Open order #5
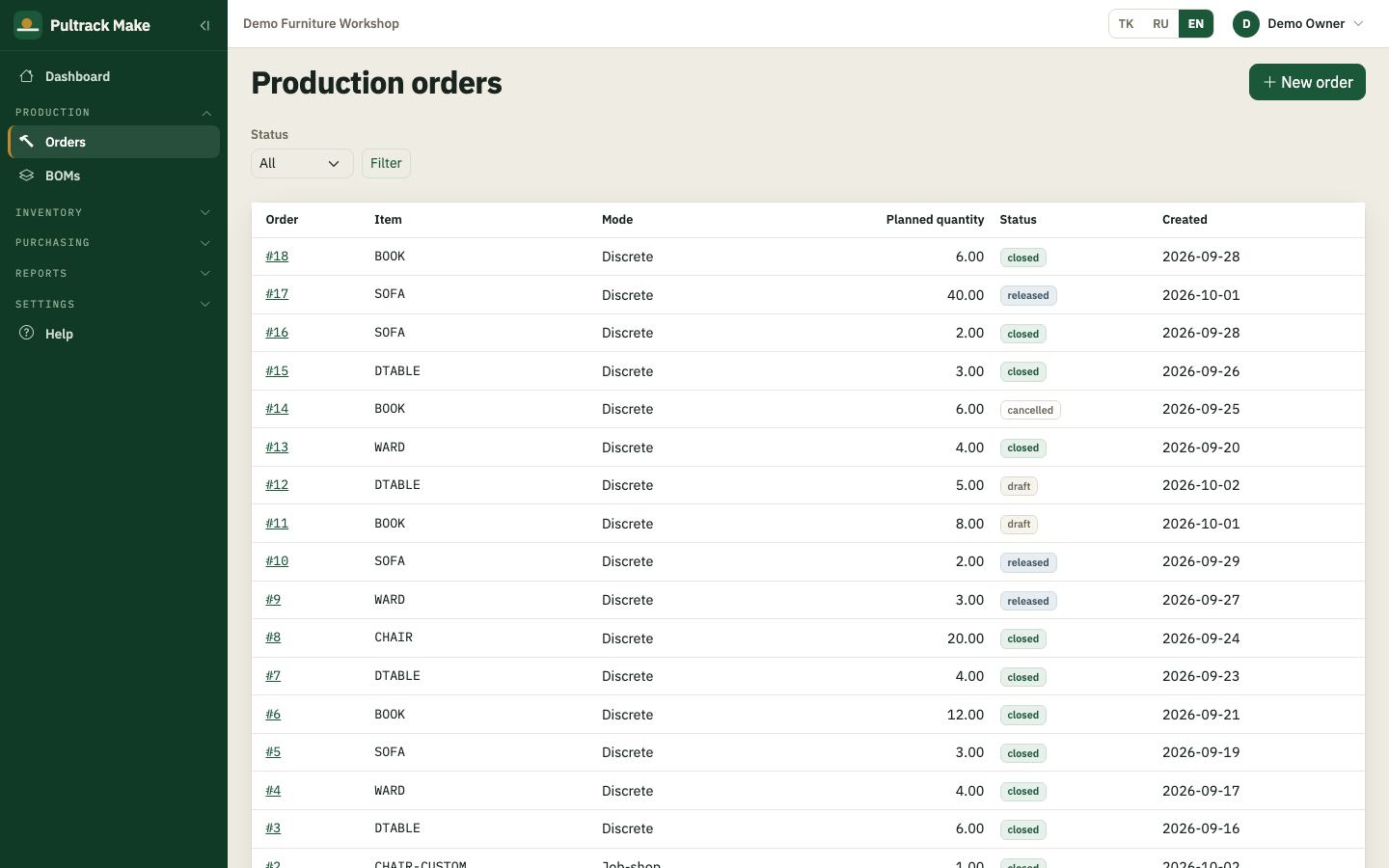Screen dimensions: 1389x868 tap(273, 752)
